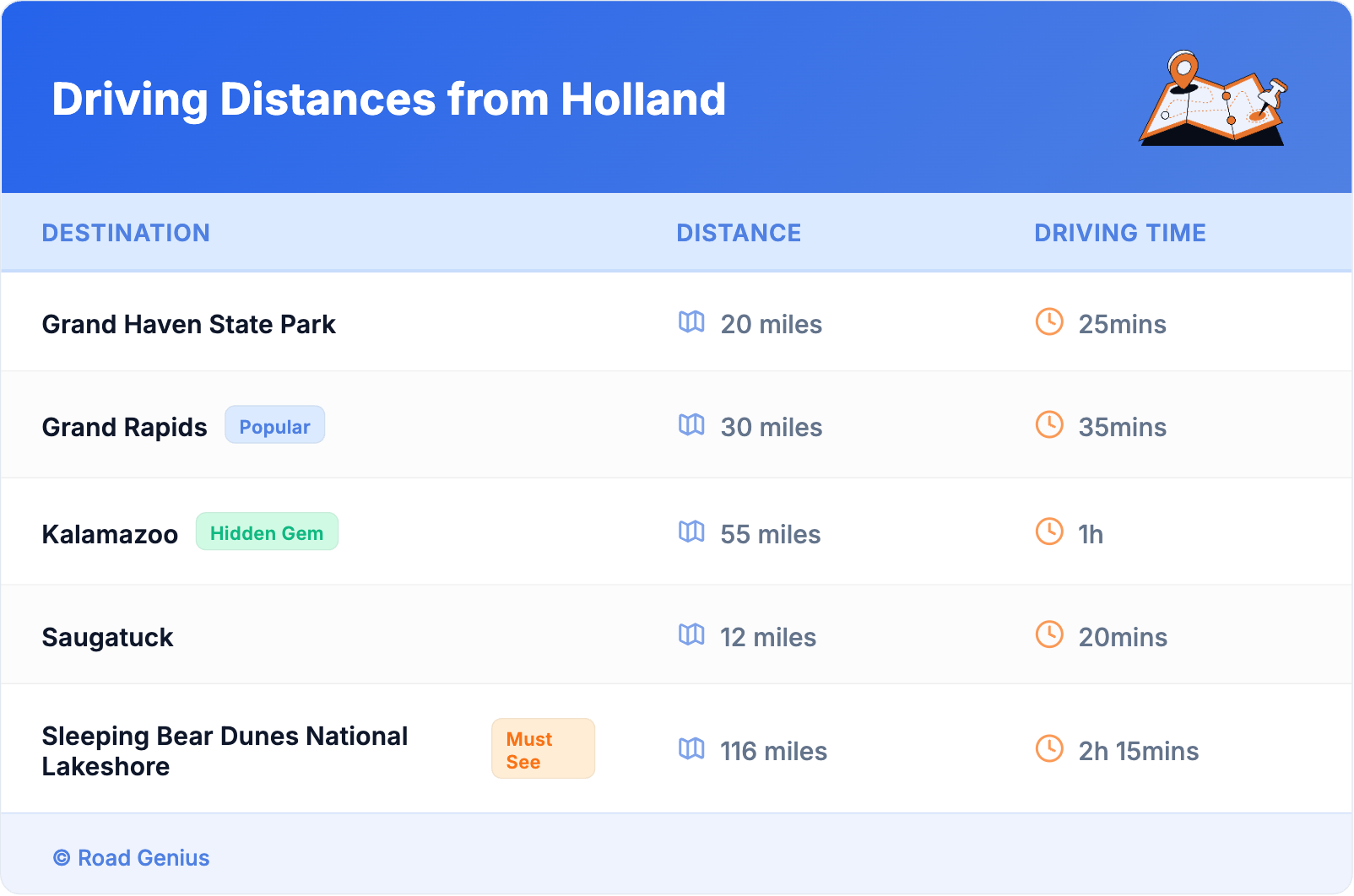1354x896 pixels.
Task: Click the map icon beside 12 miles
Action: (x=691, y=635)
